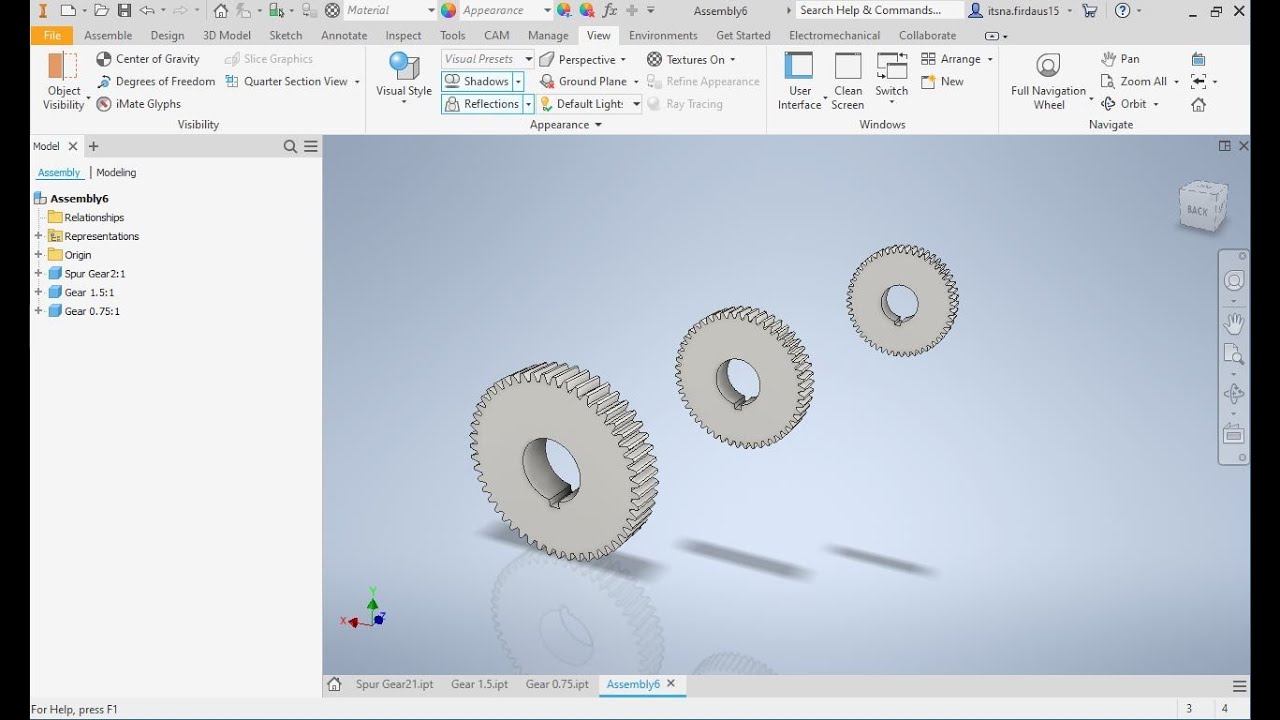1280x720 pixels.
Task: Switch to the 3D Model ribbon tab
Action: coord(227,35)
